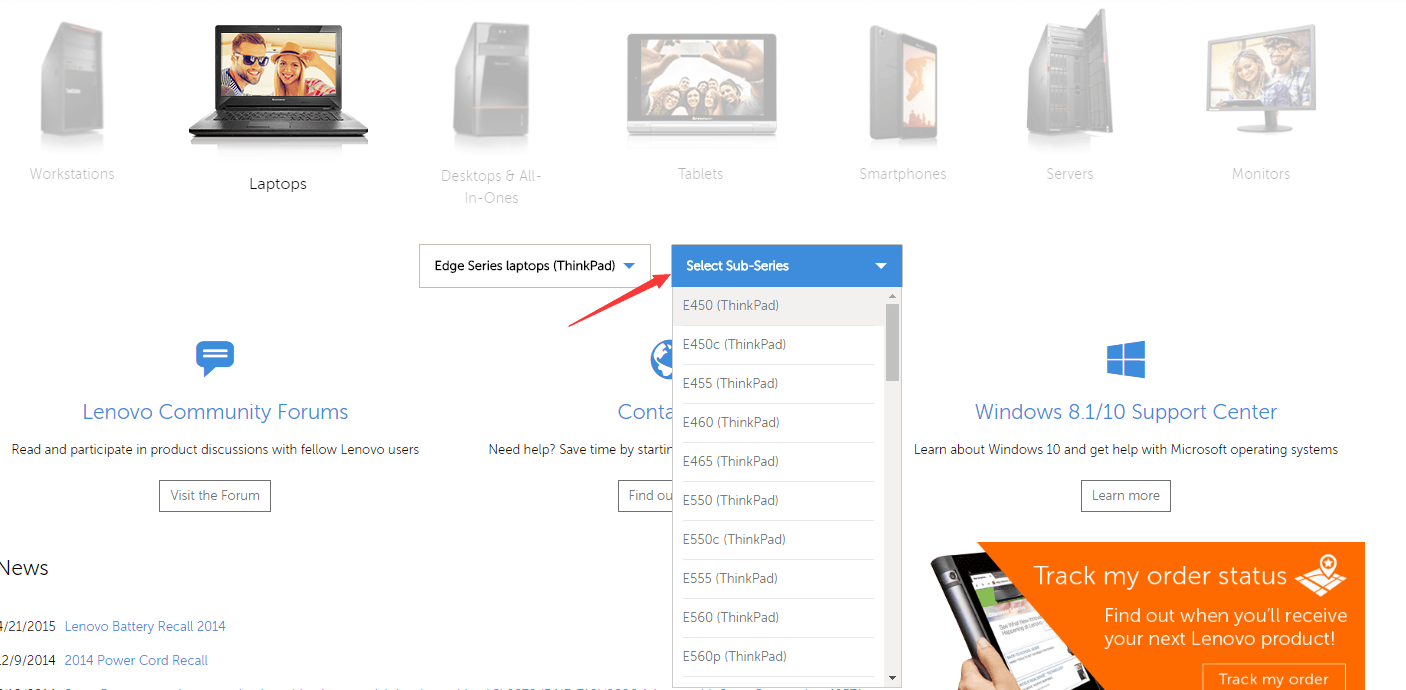Choose E555 (ThinkPad) option
Image resolution: width=1406 pixels, height=690 pixels.
click(778, 579)
